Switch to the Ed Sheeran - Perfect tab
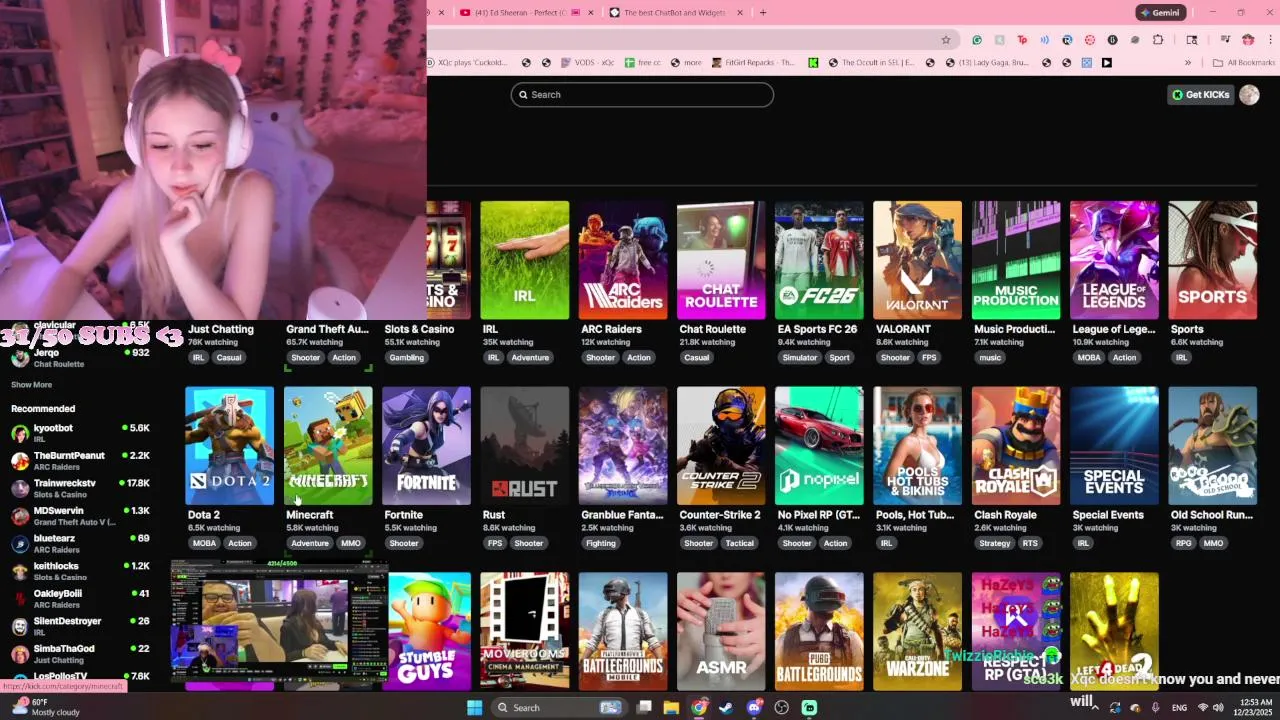 520,13
